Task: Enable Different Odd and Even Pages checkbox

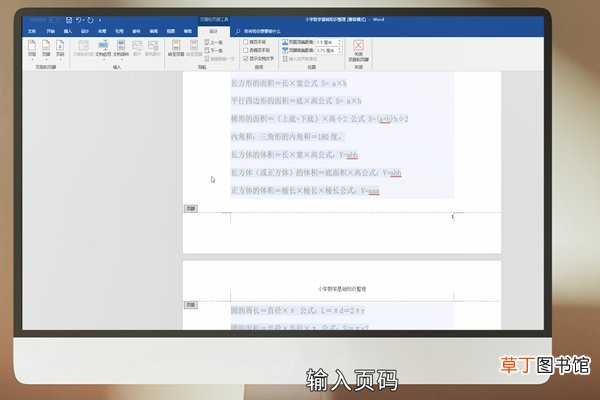Action: [246, 50]
